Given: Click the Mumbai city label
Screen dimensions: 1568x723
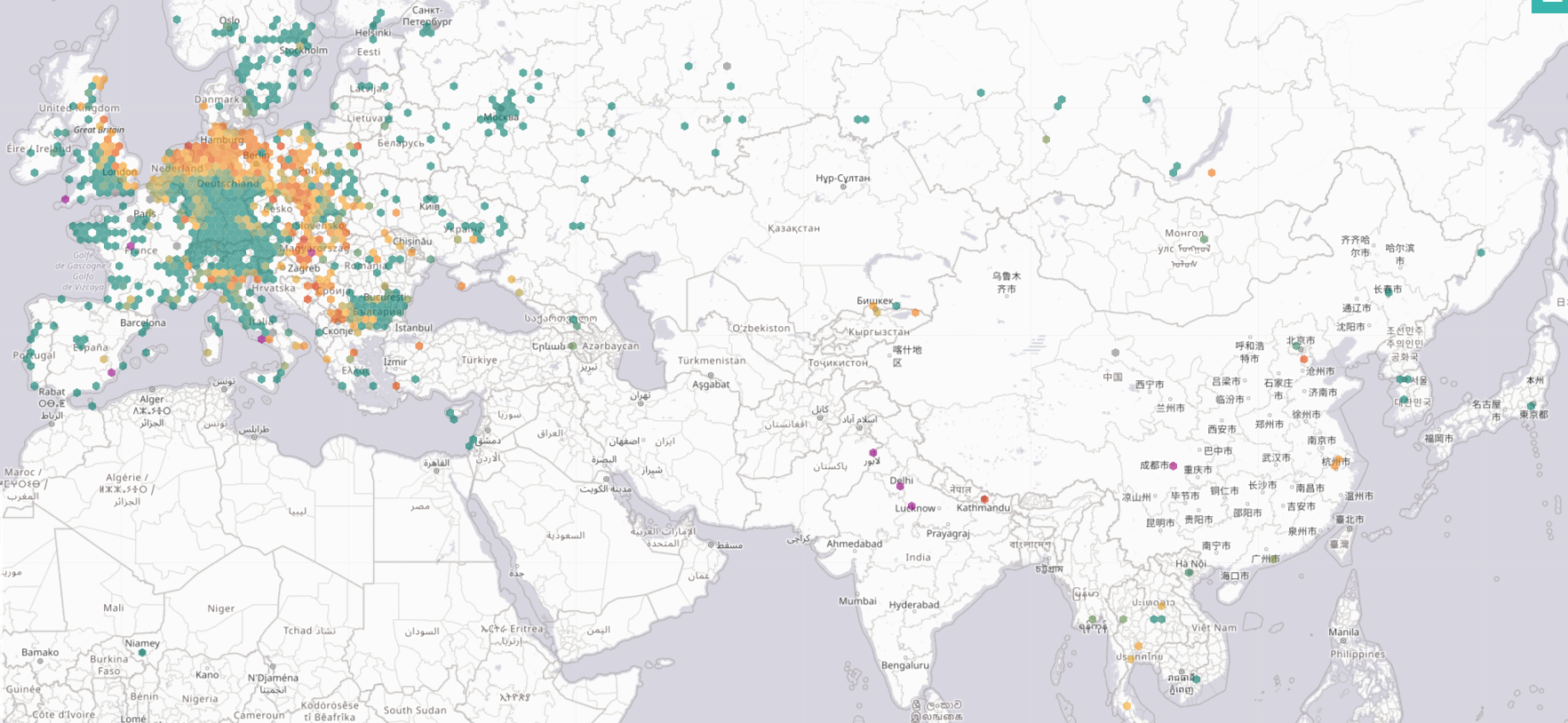Looking at the screenshot, I should tap(857, 601).
